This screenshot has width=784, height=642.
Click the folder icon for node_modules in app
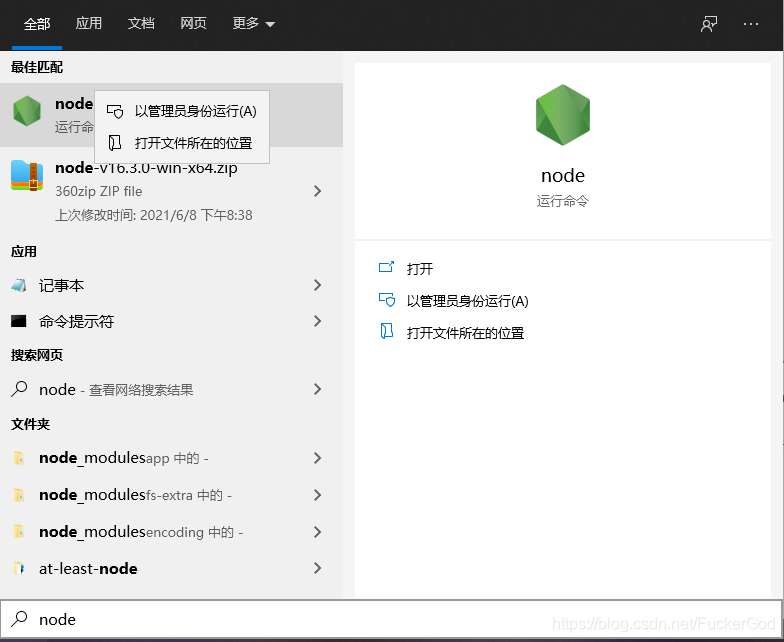pyautogui.click(x=19, y=458)
